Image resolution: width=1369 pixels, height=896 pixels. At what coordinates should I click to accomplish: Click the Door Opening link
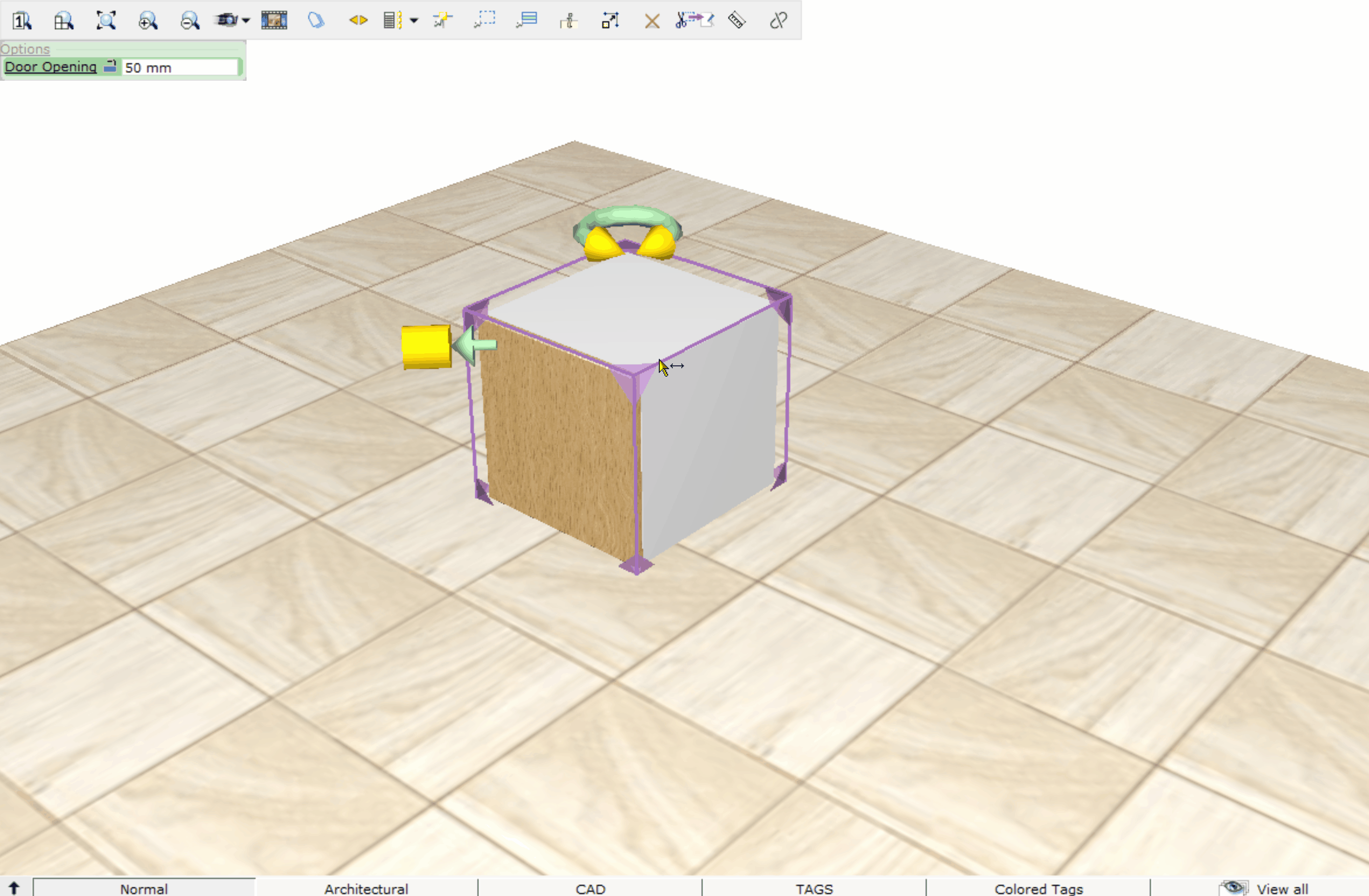50,67
